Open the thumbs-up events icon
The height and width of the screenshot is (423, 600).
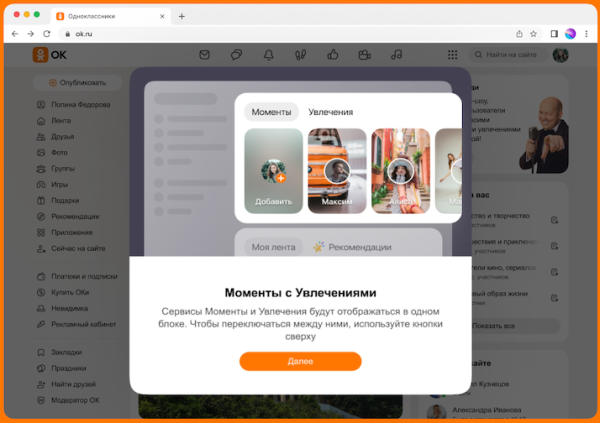click(x=333, y=55)
